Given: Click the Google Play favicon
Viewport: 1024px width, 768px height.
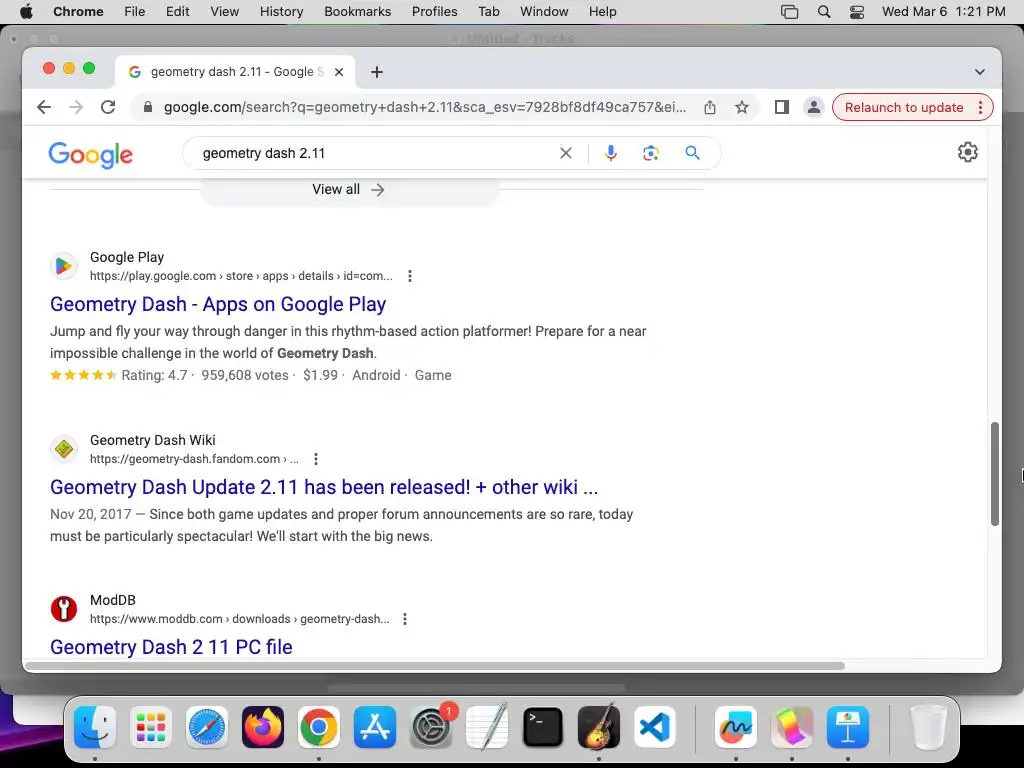Looking at the screenshot, I should [x=64, y=266].
